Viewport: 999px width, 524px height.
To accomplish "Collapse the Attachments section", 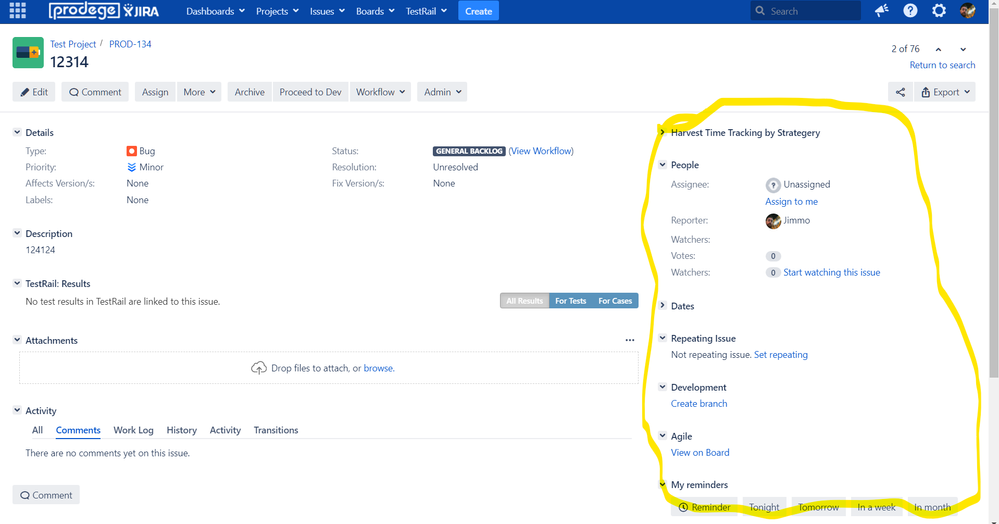I will click(x=17, y=340).
